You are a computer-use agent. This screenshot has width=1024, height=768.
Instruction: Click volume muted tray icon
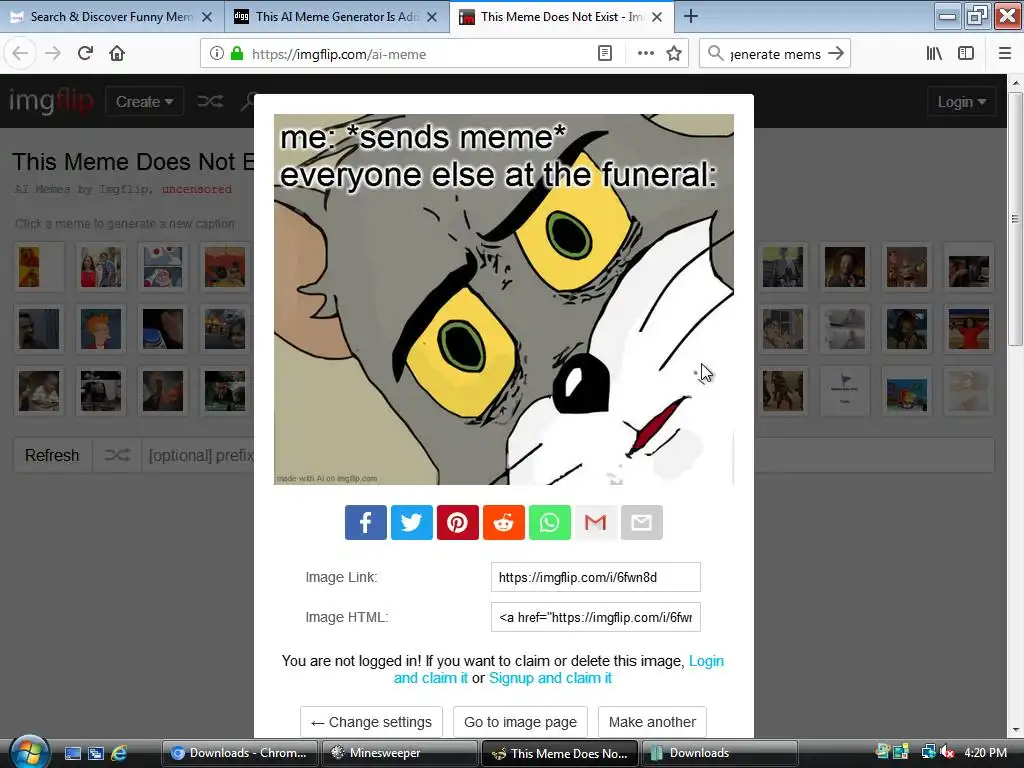pyautogui.click(x=948, y=752)
